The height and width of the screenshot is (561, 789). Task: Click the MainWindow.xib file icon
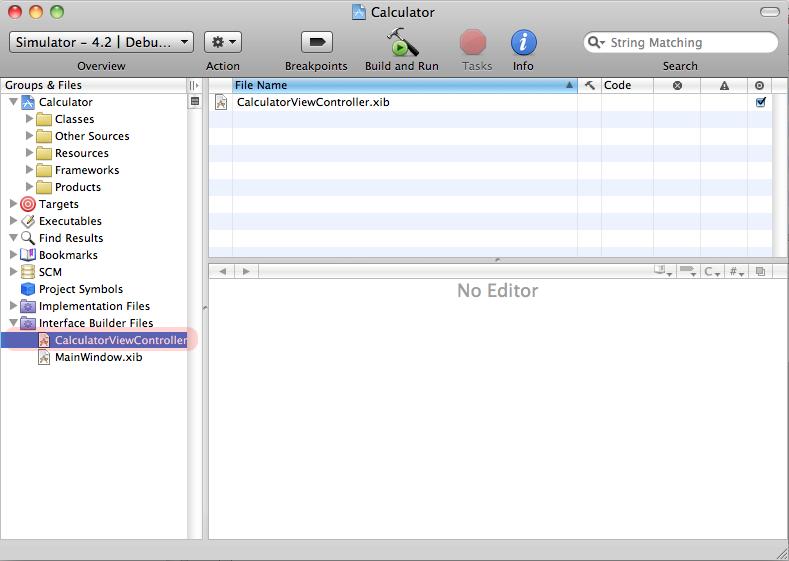pos(44,357)
